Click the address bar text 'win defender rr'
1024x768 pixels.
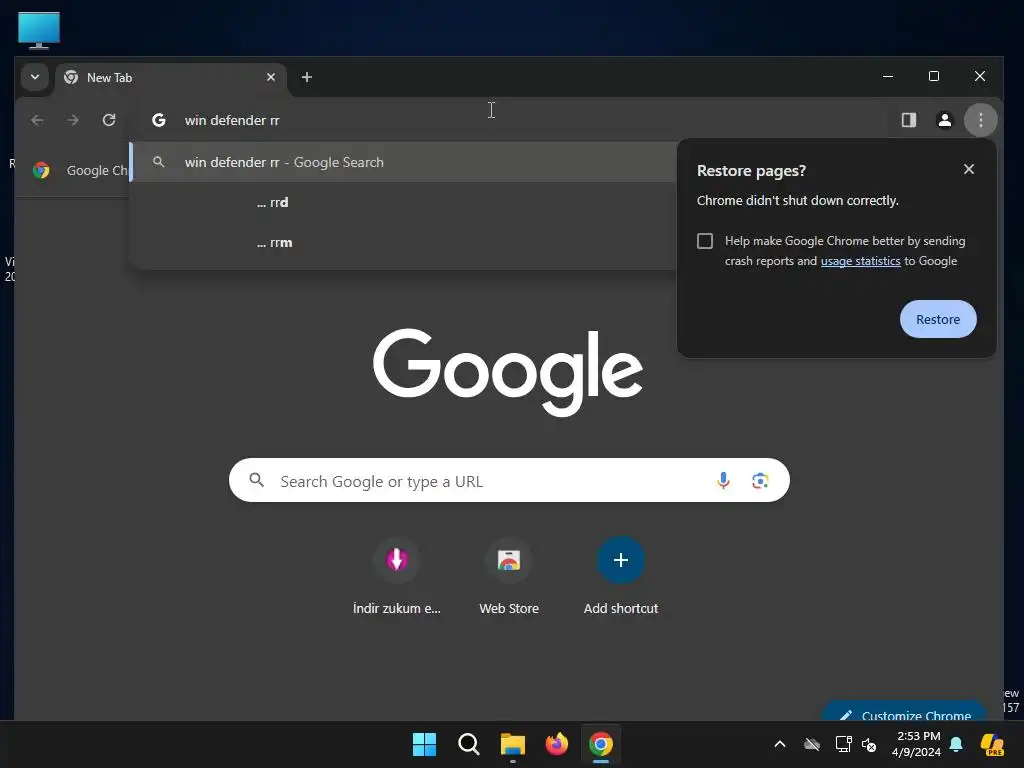pyautogui.click(x=232, y=120)
